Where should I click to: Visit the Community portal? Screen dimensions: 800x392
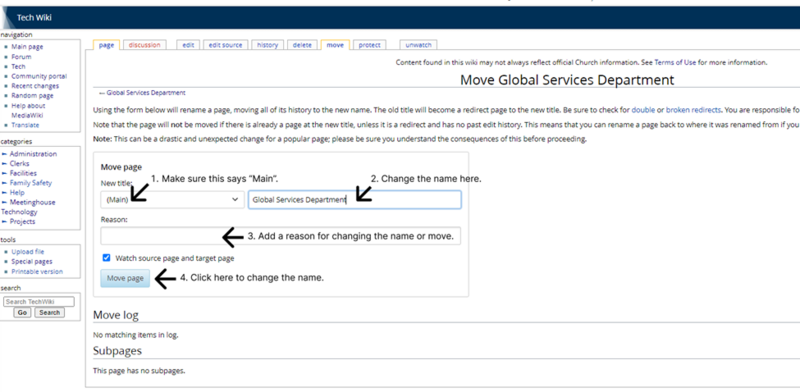pos(39,76)
